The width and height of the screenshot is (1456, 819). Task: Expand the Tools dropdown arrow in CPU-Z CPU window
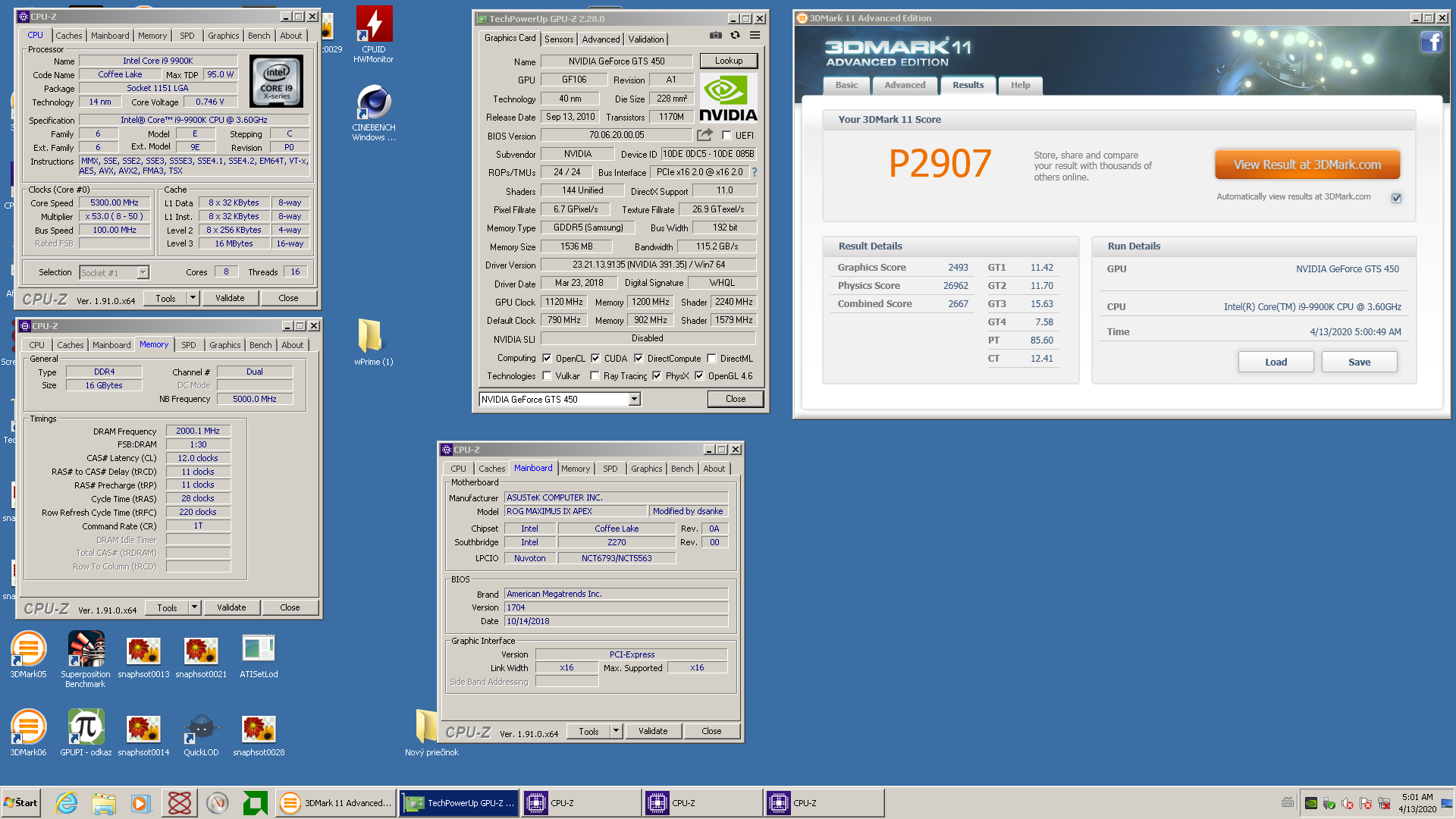pyautogui.click(x=193, y=298)
